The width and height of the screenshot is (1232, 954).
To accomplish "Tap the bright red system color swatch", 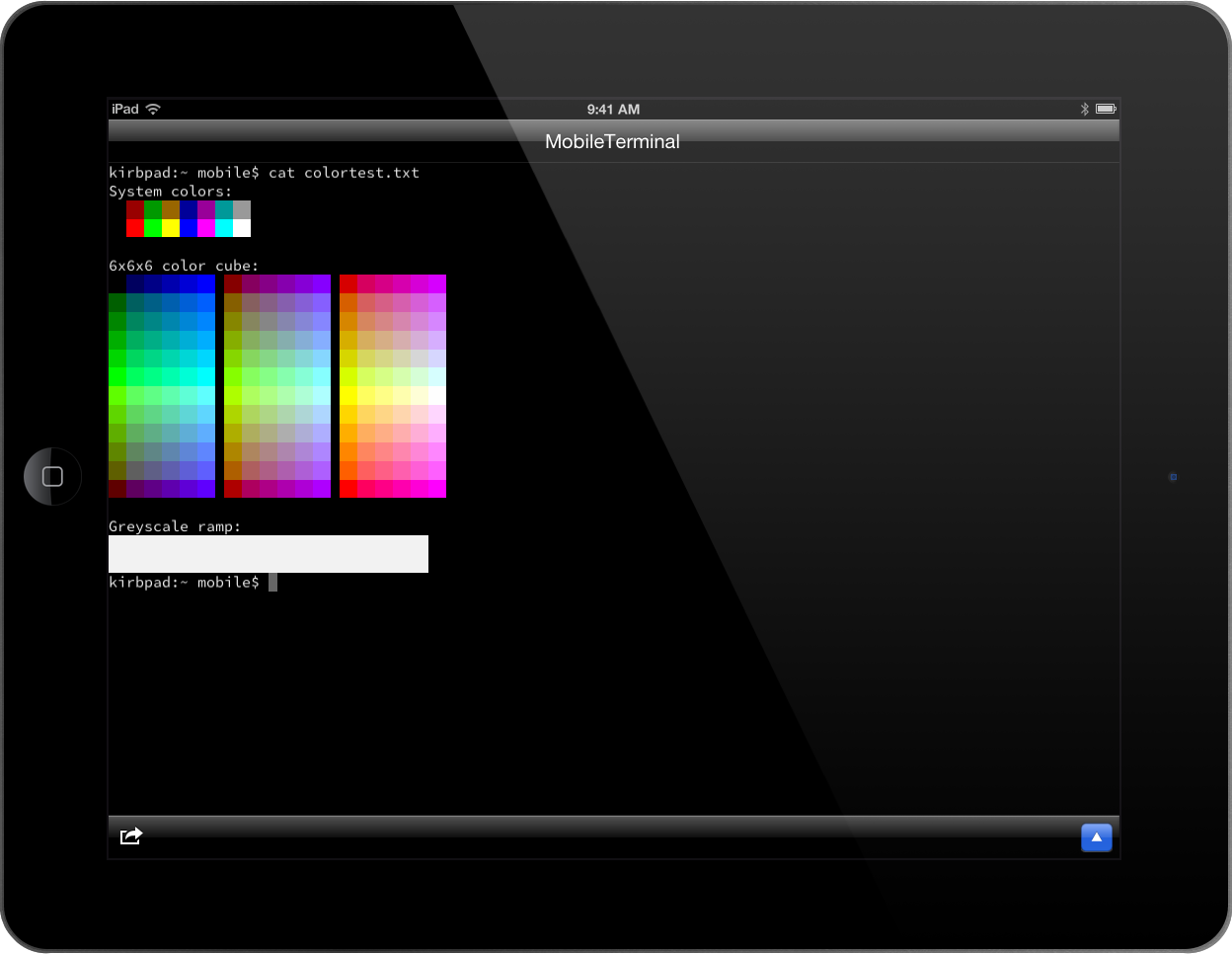I will click(x=135, y=228).
